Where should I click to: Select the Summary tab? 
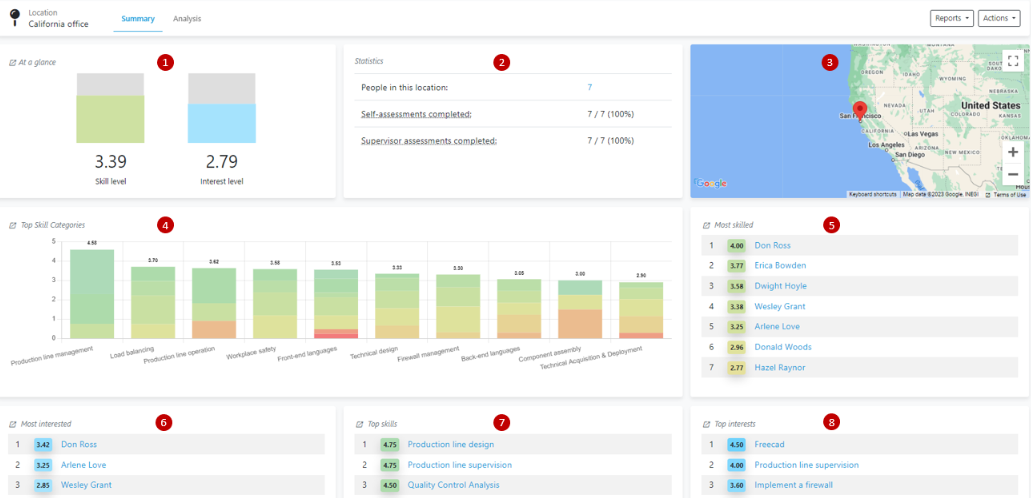click(x=137, y=19)
